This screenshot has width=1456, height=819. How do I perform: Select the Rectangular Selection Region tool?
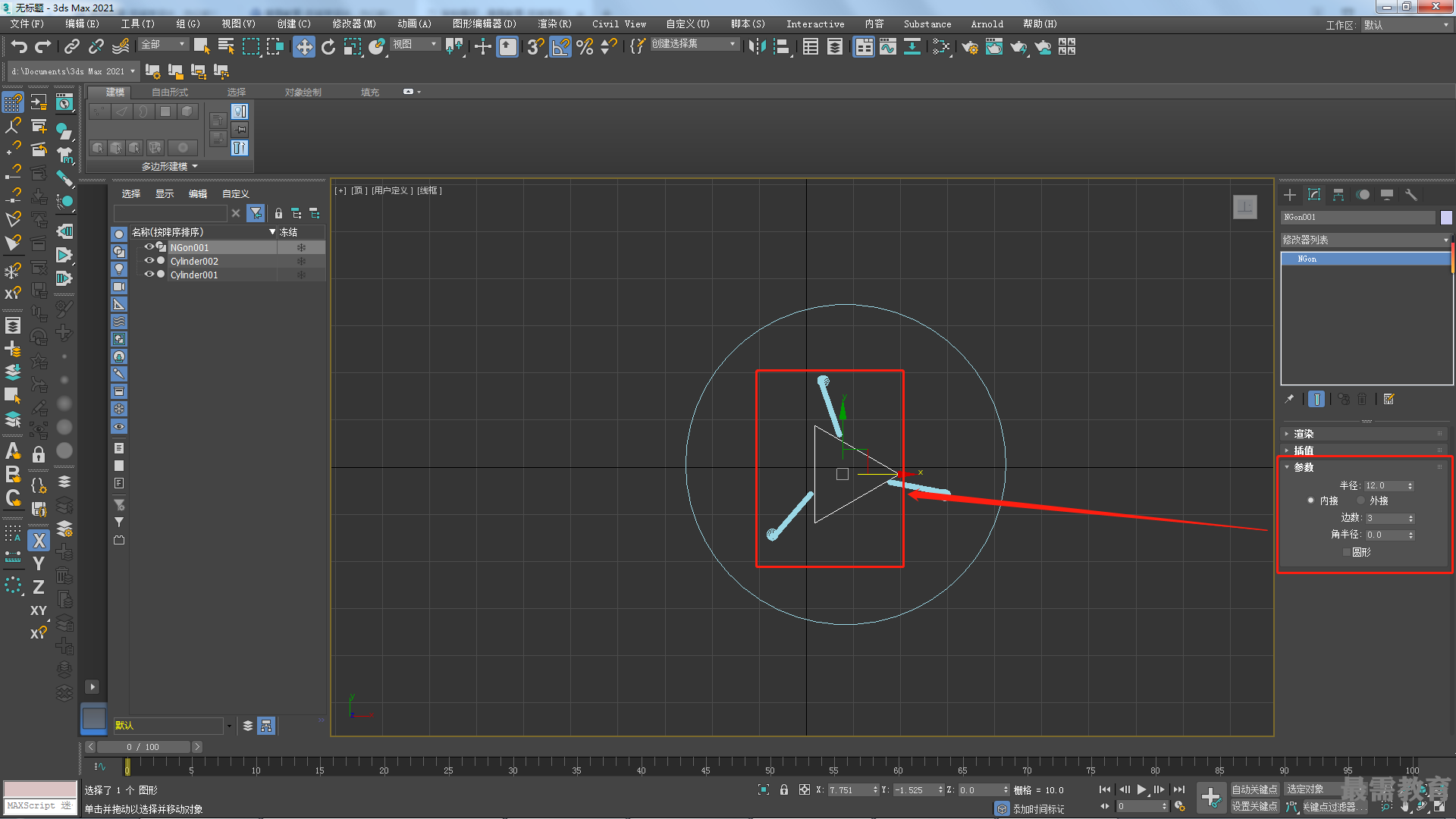(250, 47)
